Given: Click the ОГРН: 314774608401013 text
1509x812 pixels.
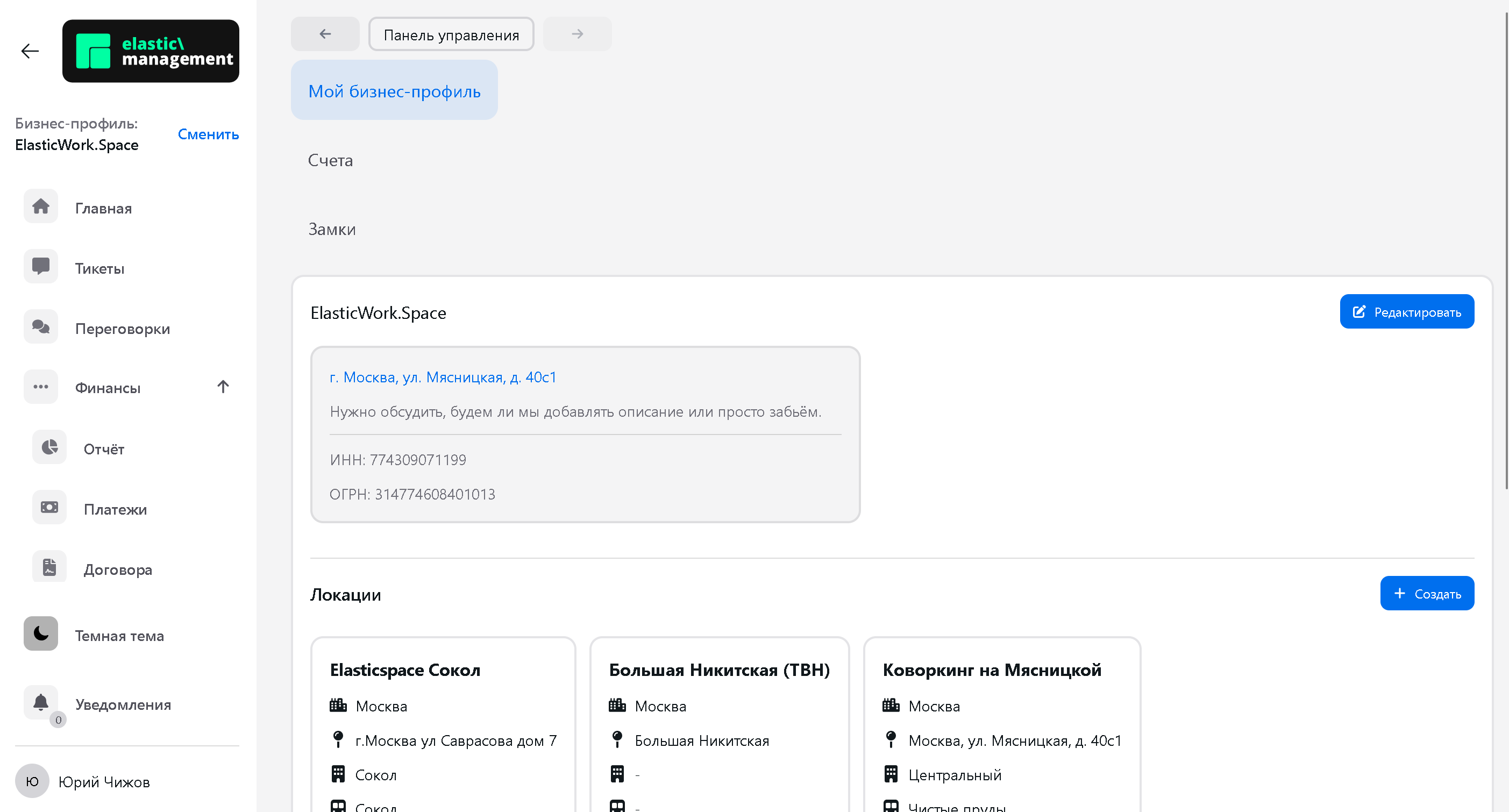Looking at the screenshot, I should click(412, 495).
